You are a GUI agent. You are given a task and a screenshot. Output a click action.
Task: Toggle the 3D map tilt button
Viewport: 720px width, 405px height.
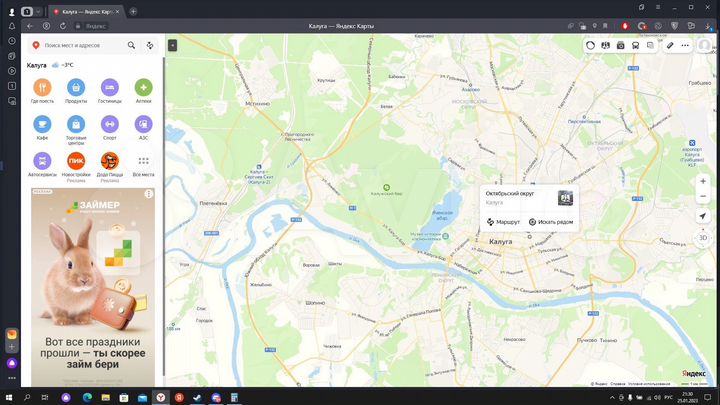[703, 238]
